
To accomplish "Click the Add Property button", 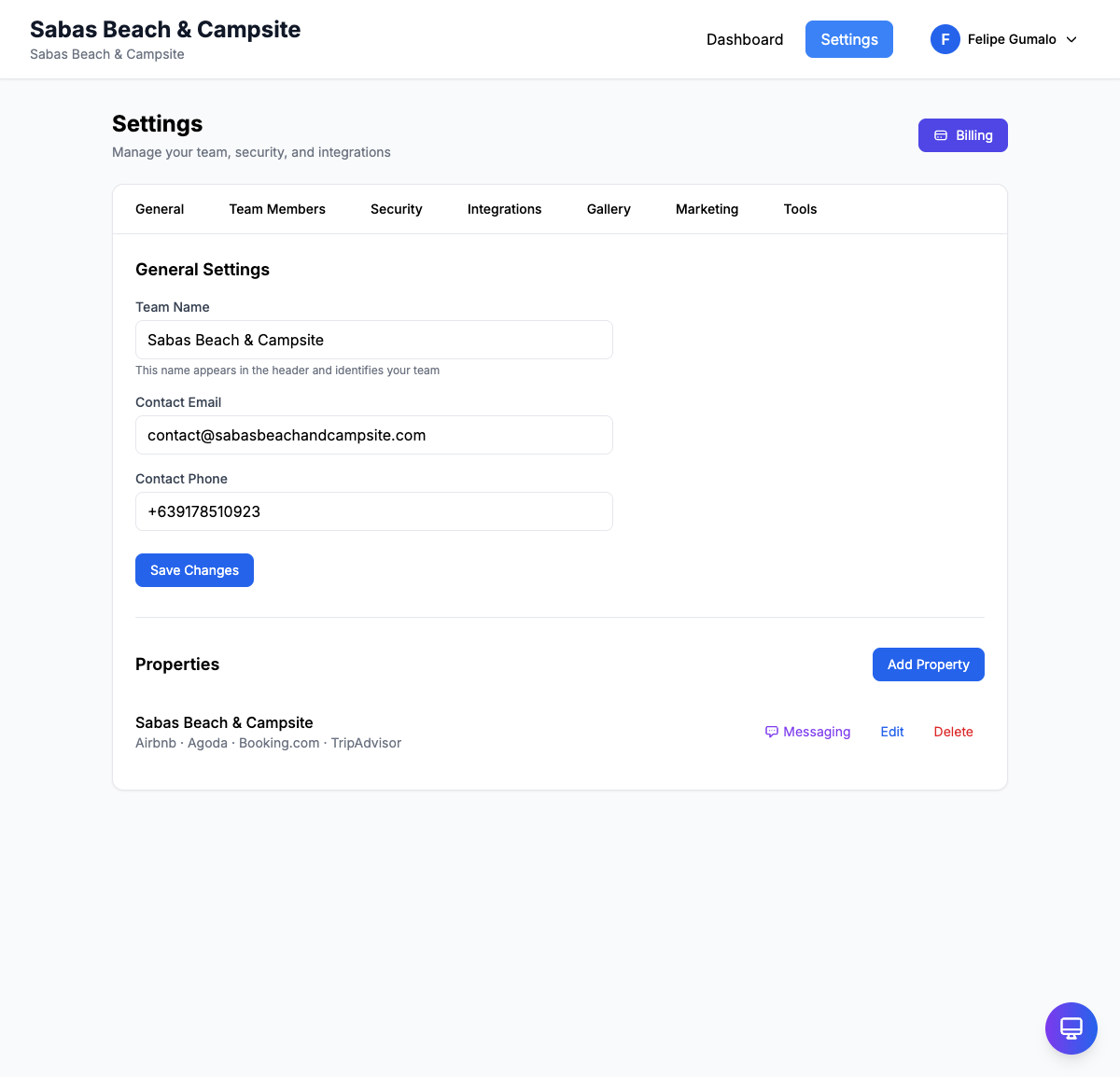I will [x=928, y=664].
